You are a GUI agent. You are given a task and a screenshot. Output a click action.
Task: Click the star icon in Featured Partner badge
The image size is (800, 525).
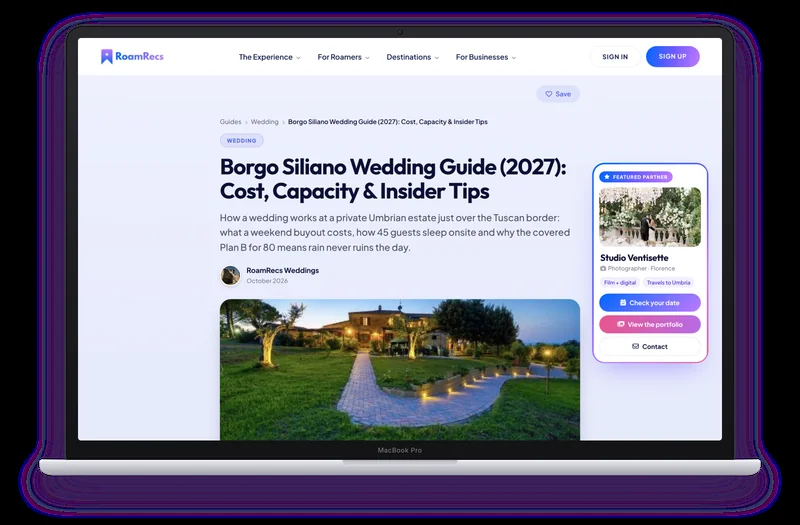coord(607,177)
